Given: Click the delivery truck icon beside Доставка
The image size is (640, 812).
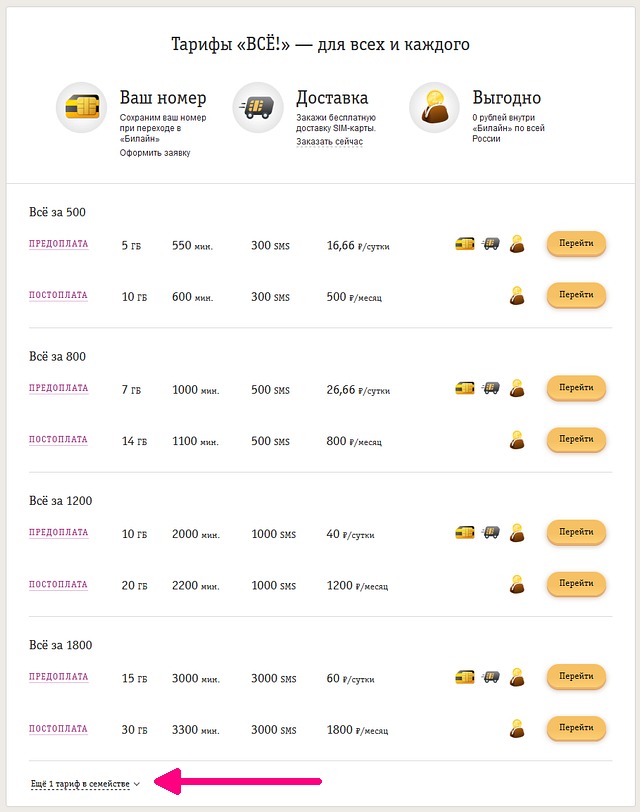Looking at the screenshot, I should click(x=258, y=107).
